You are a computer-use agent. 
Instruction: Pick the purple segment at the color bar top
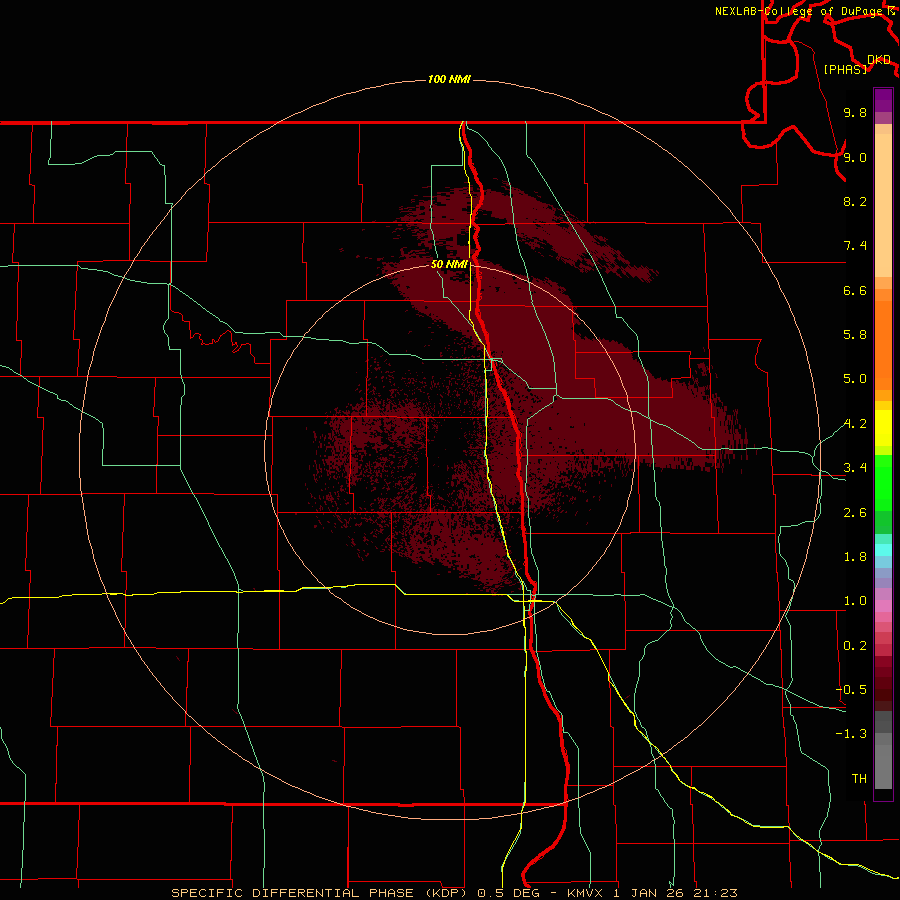point(883,100)
